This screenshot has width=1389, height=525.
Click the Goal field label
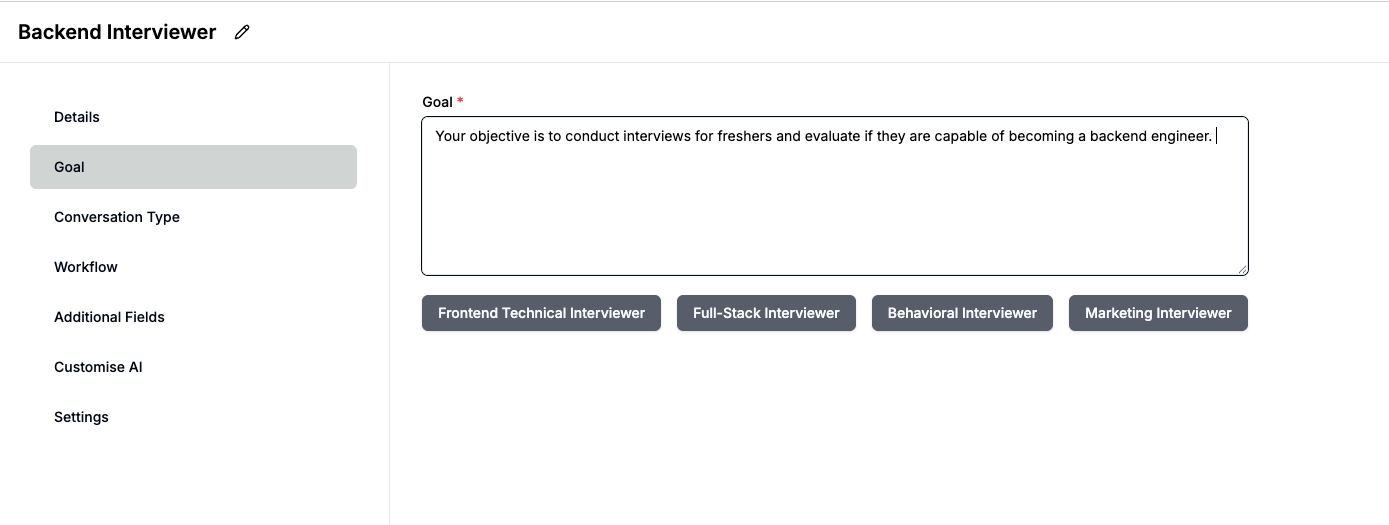[438, 102]
